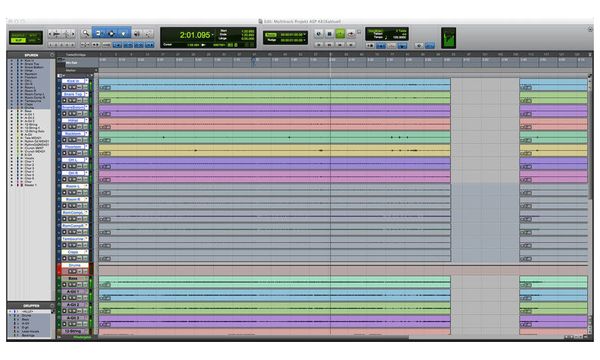Click the Return to Zero transport button
600x360 pixels.
[x=318, y=45]
